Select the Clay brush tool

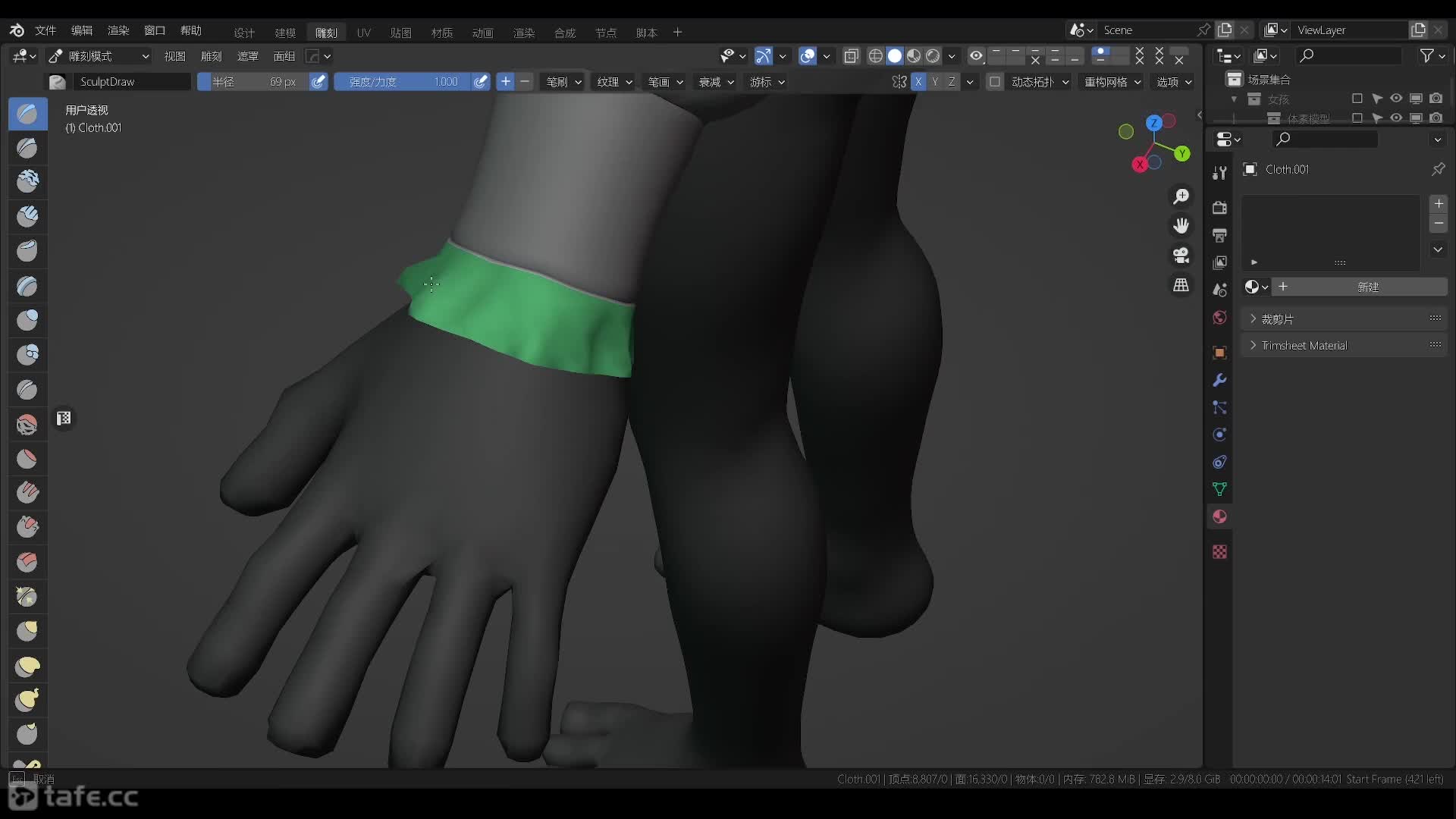click(x=27, y=181)
